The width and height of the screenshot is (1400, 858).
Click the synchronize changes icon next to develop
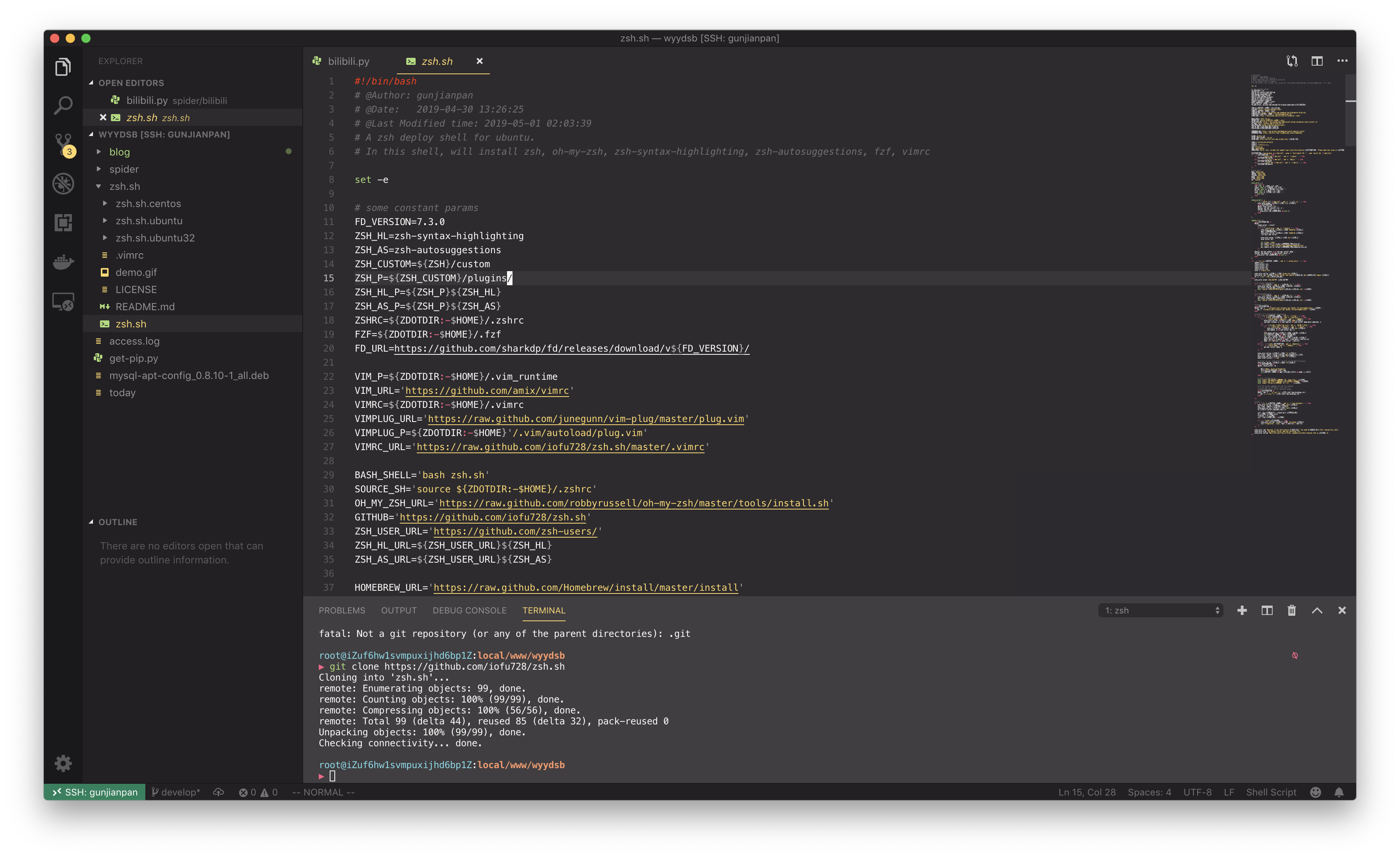219,792
